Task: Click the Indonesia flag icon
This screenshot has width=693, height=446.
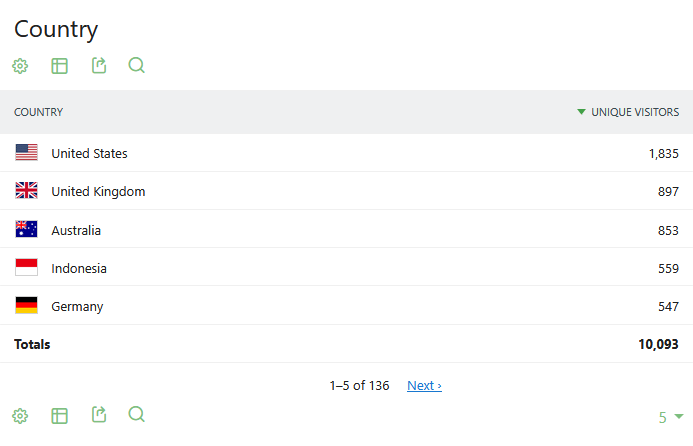Action: coord(27,268)
